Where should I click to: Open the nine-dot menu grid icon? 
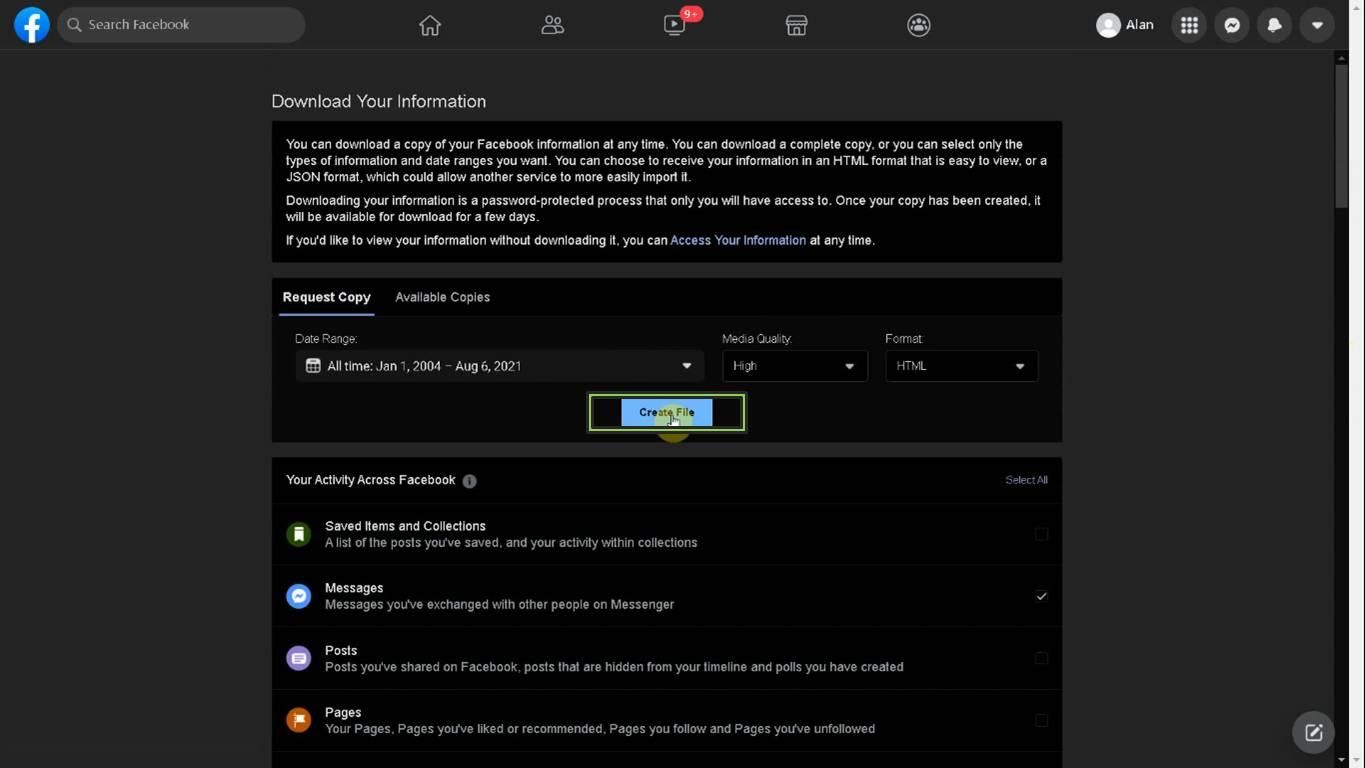(x=1189, y=25)
